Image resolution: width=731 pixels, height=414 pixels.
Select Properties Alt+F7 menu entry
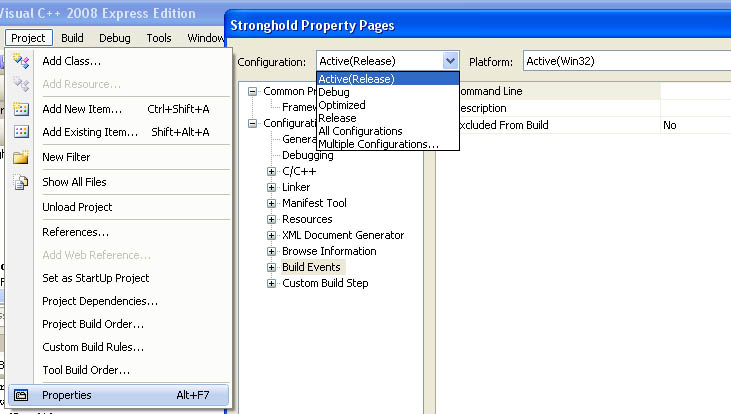tap(119, 395)
